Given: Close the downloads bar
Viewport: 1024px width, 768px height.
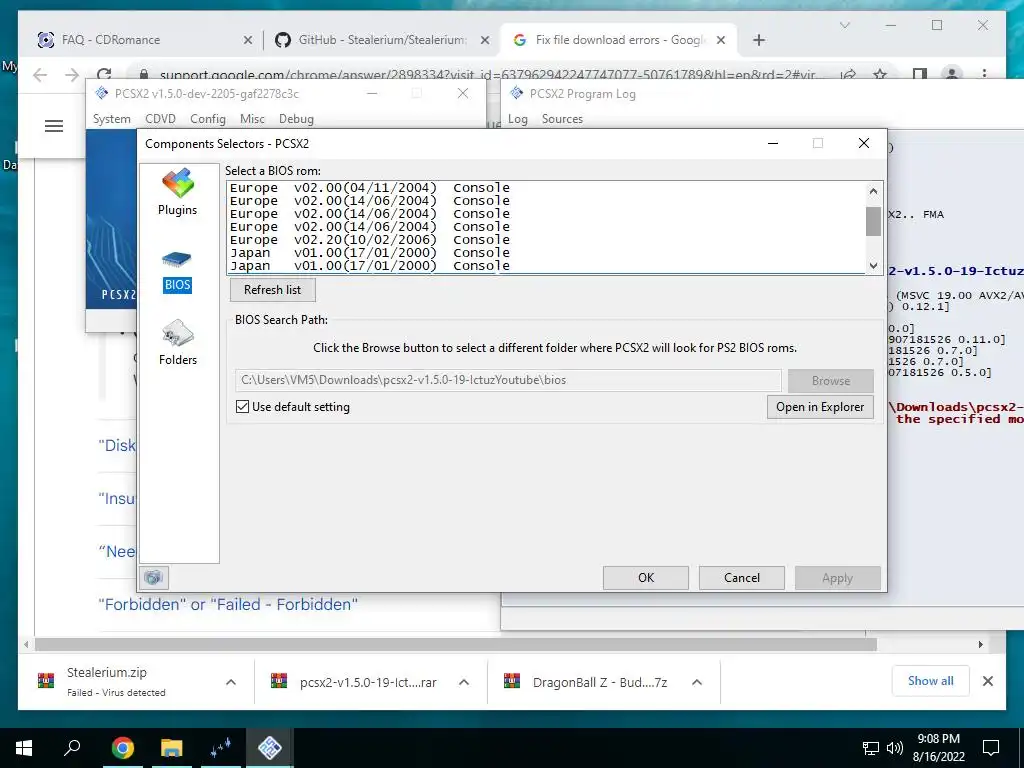Looking at the screenshot, I should pos(987,681).
